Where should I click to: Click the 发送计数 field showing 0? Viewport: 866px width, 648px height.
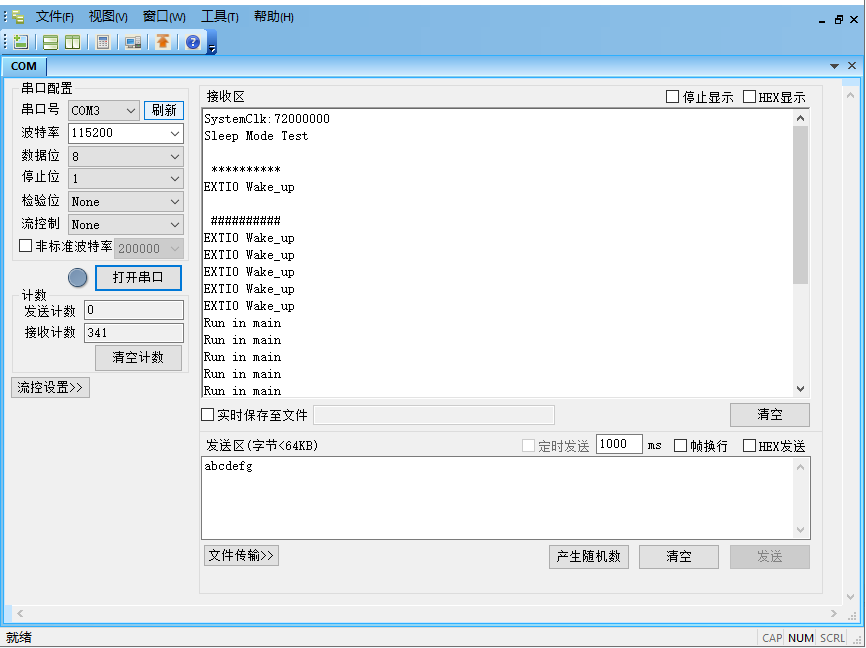134,310
